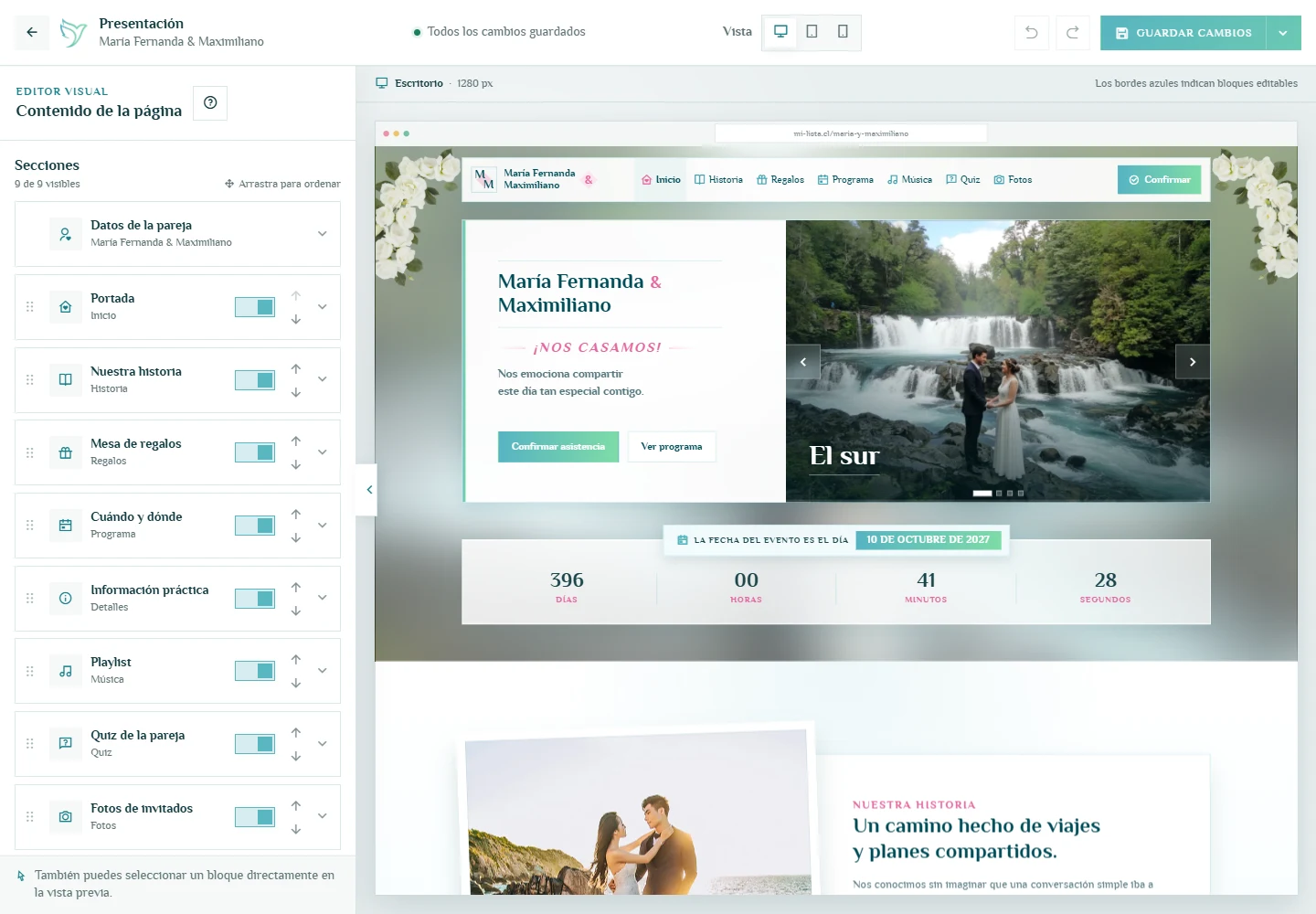The image size is (1316, 914).
Task: Toggle Nuestra historia section visibility
Action: point(255,380)
